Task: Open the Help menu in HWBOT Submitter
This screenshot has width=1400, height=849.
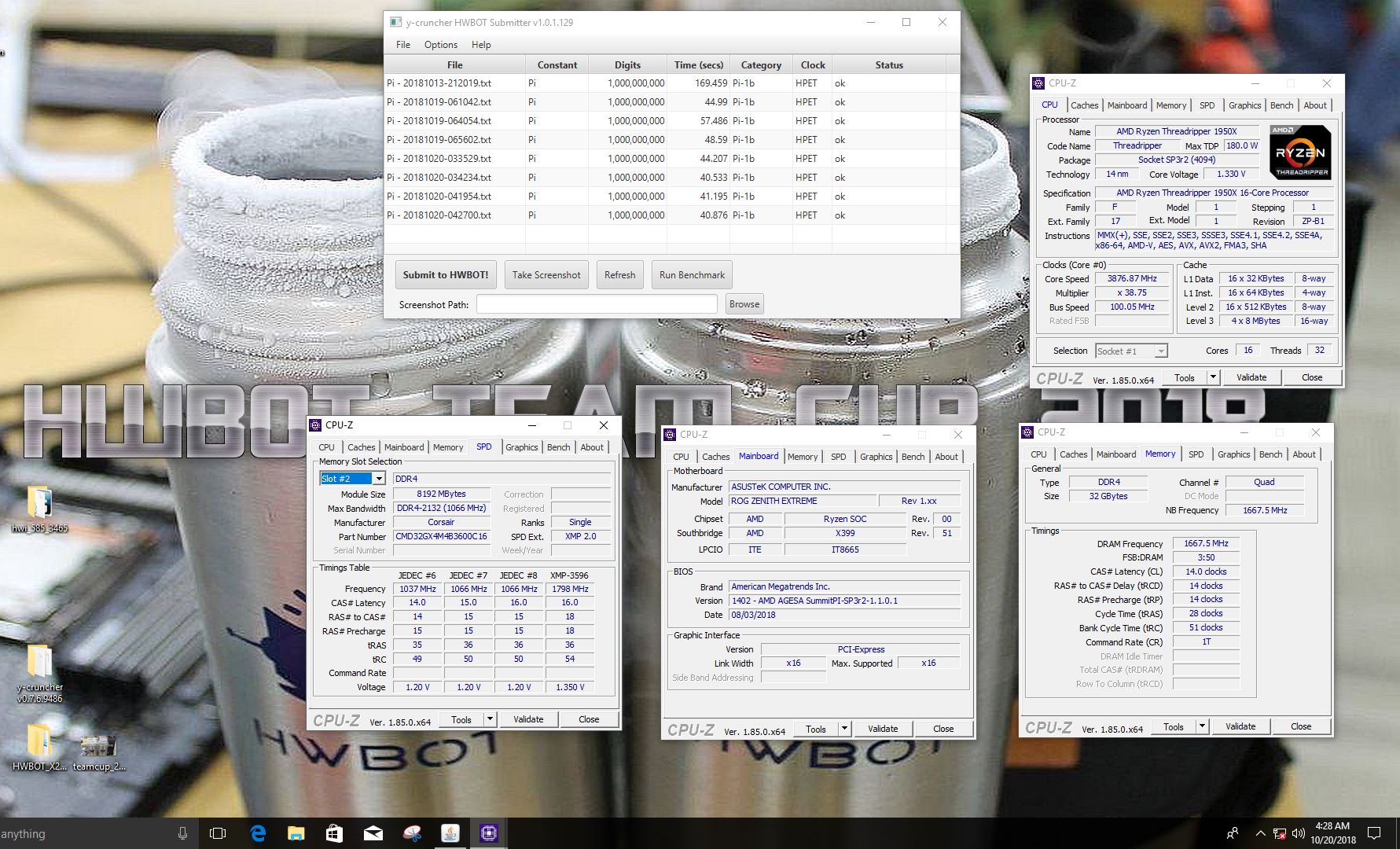Action: click(481, 45)
